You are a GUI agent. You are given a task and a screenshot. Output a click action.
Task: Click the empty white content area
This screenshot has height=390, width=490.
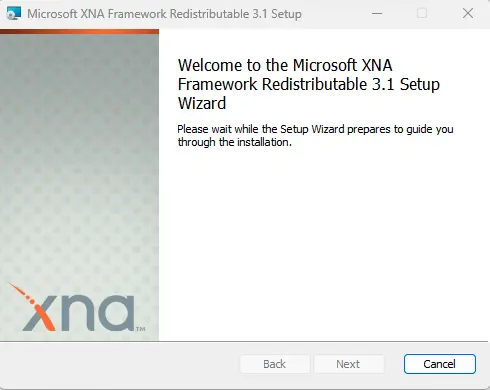[323, 243]
